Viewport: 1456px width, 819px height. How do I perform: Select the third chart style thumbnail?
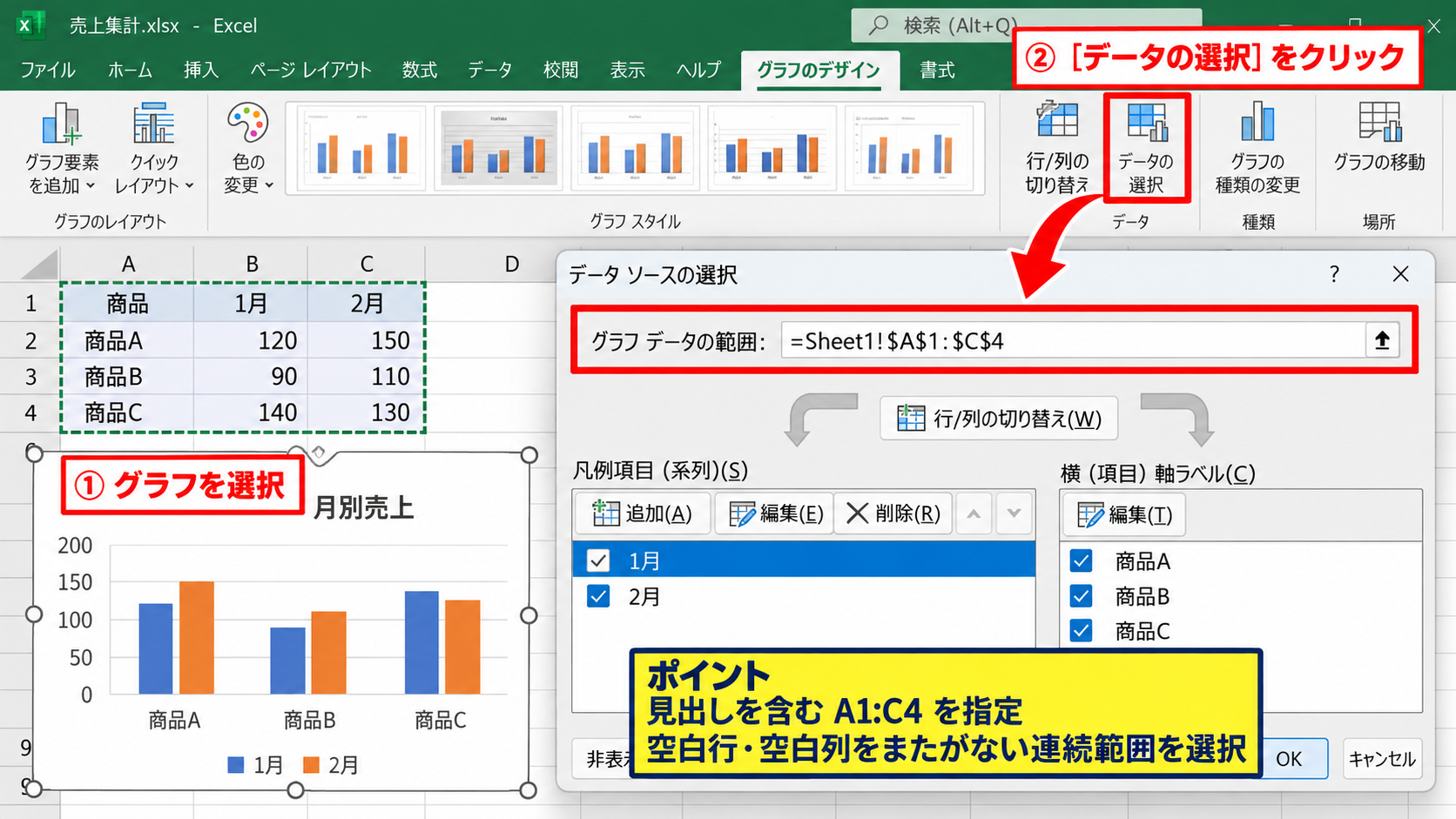635,146
